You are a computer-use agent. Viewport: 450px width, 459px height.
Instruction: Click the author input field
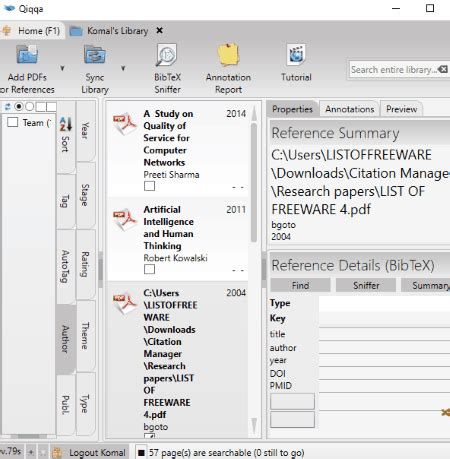point(384,347)
